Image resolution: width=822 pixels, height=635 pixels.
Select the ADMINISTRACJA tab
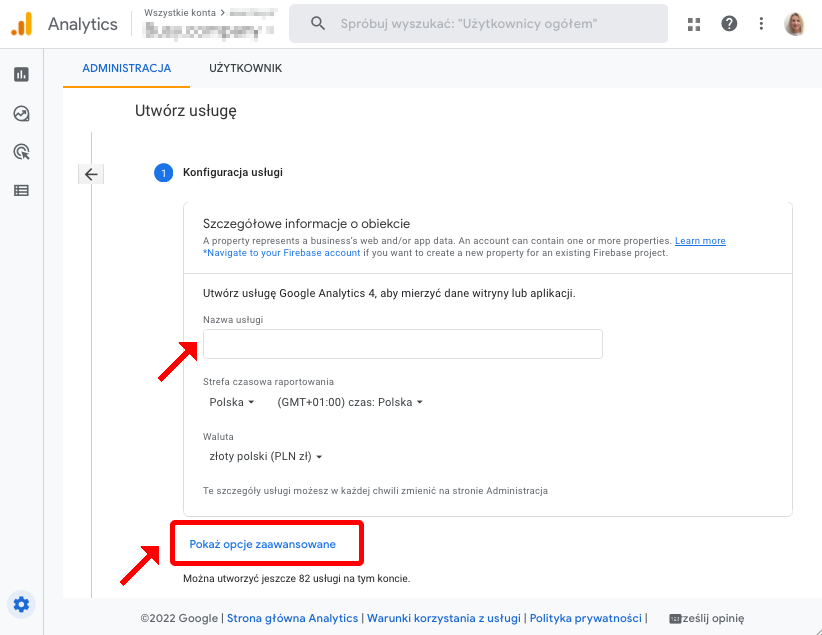126,68
